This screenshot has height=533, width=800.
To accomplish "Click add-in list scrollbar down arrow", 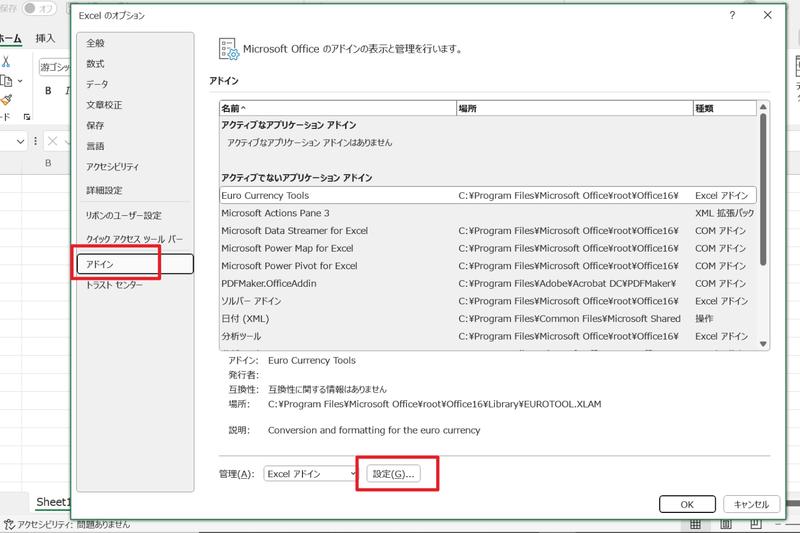I will pyautogui.click(x=763, y=344).
